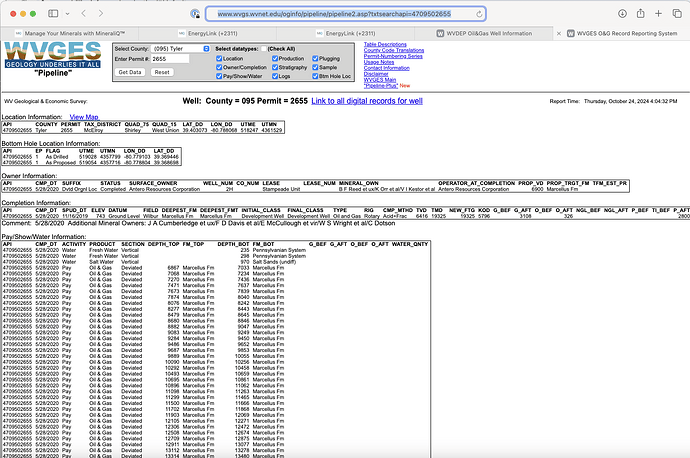Show Safari downloads
The width and height of the screenshot is (690, 458).
622,14
